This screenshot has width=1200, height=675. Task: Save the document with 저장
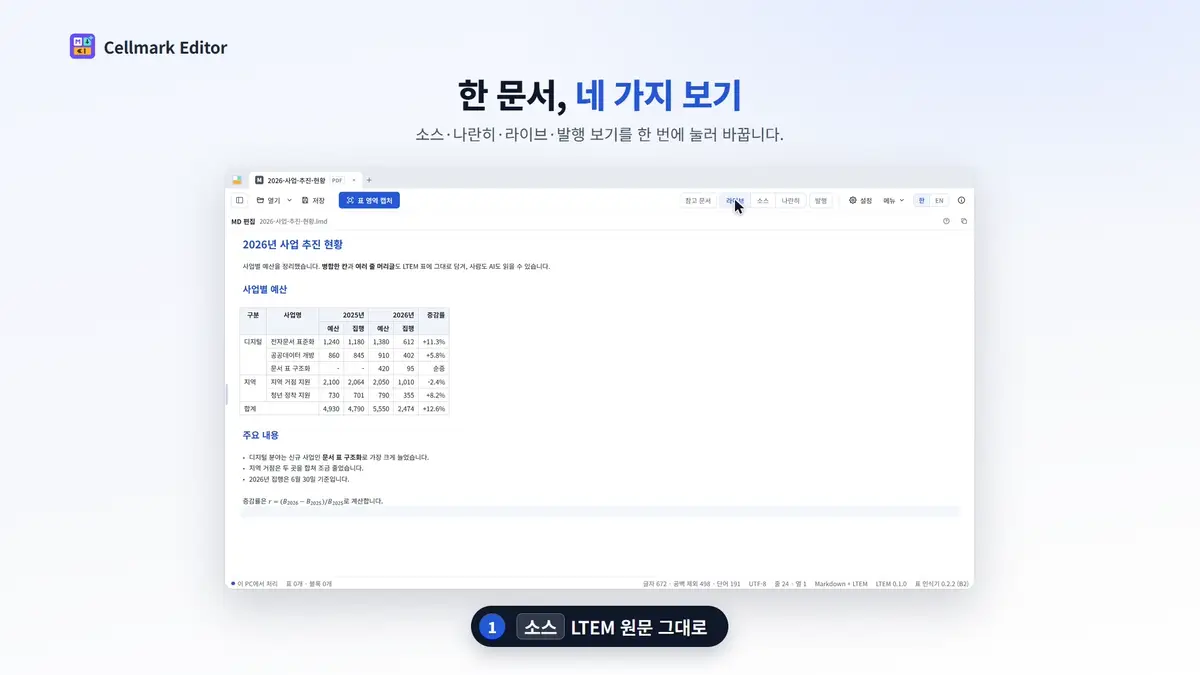pyautogui.click(x=314, y=200)
